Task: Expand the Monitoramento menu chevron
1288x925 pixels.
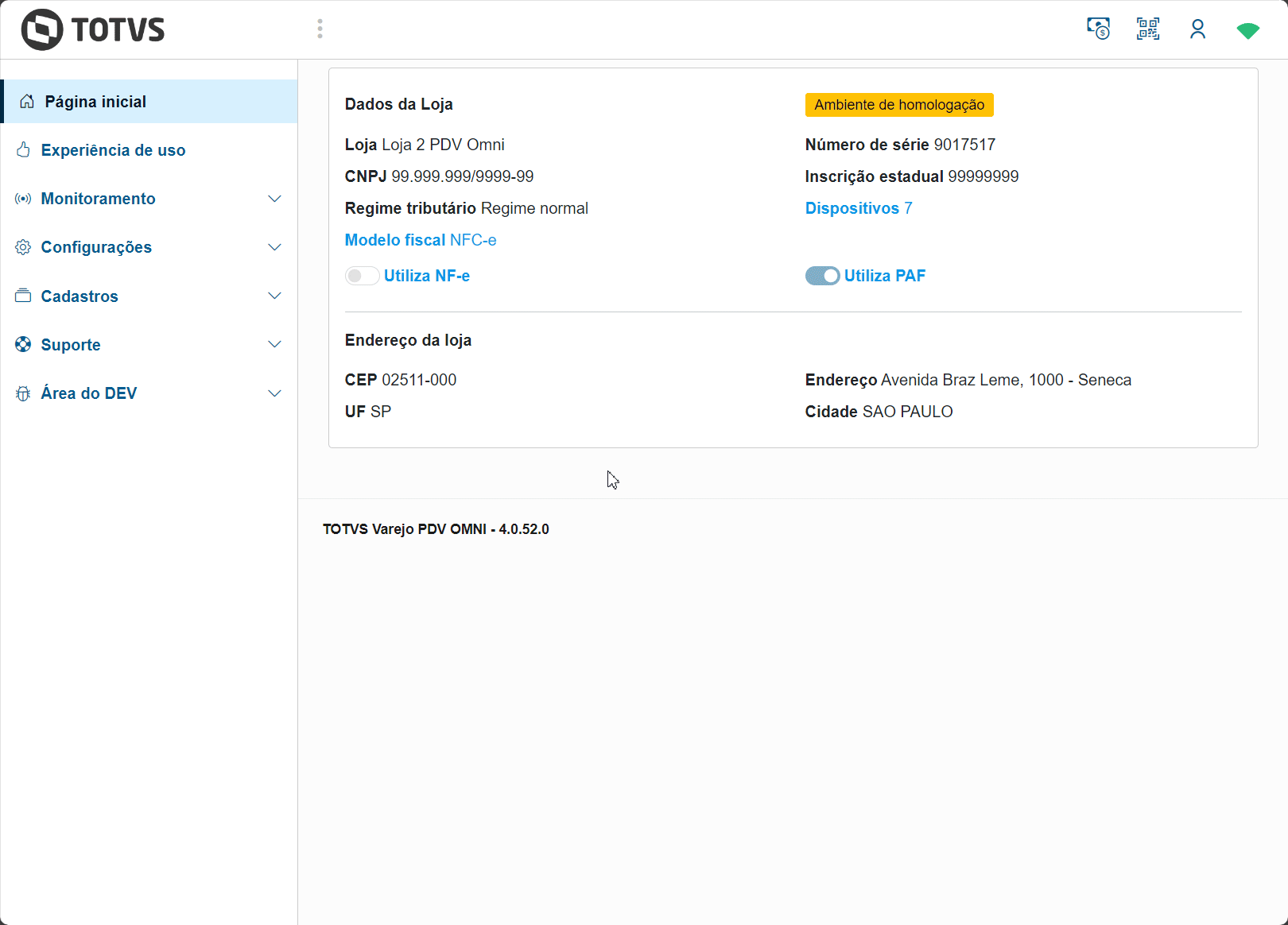Action: coord(274,199)
